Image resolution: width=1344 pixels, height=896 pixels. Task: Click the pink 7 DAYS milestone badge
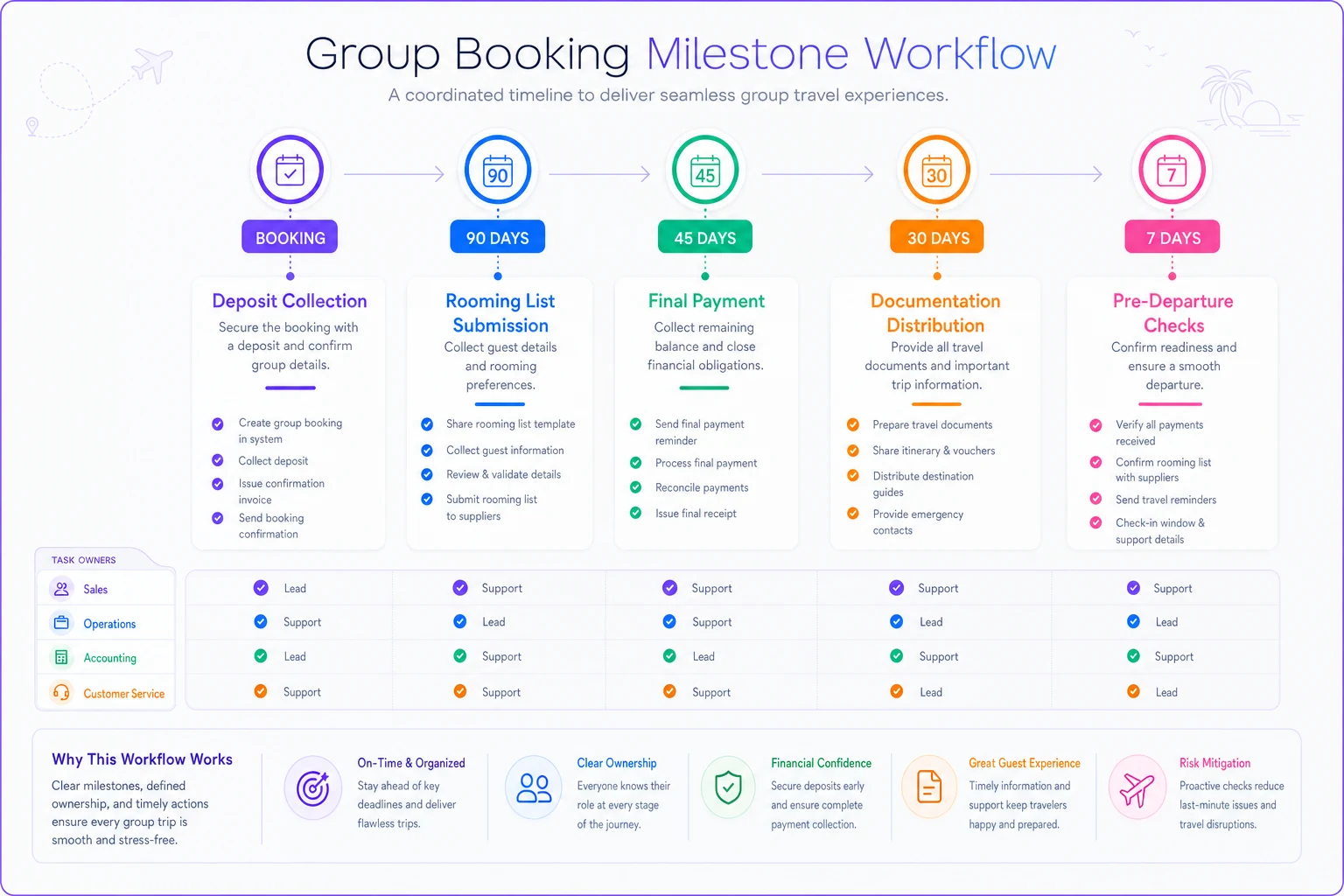(1172, 237)
